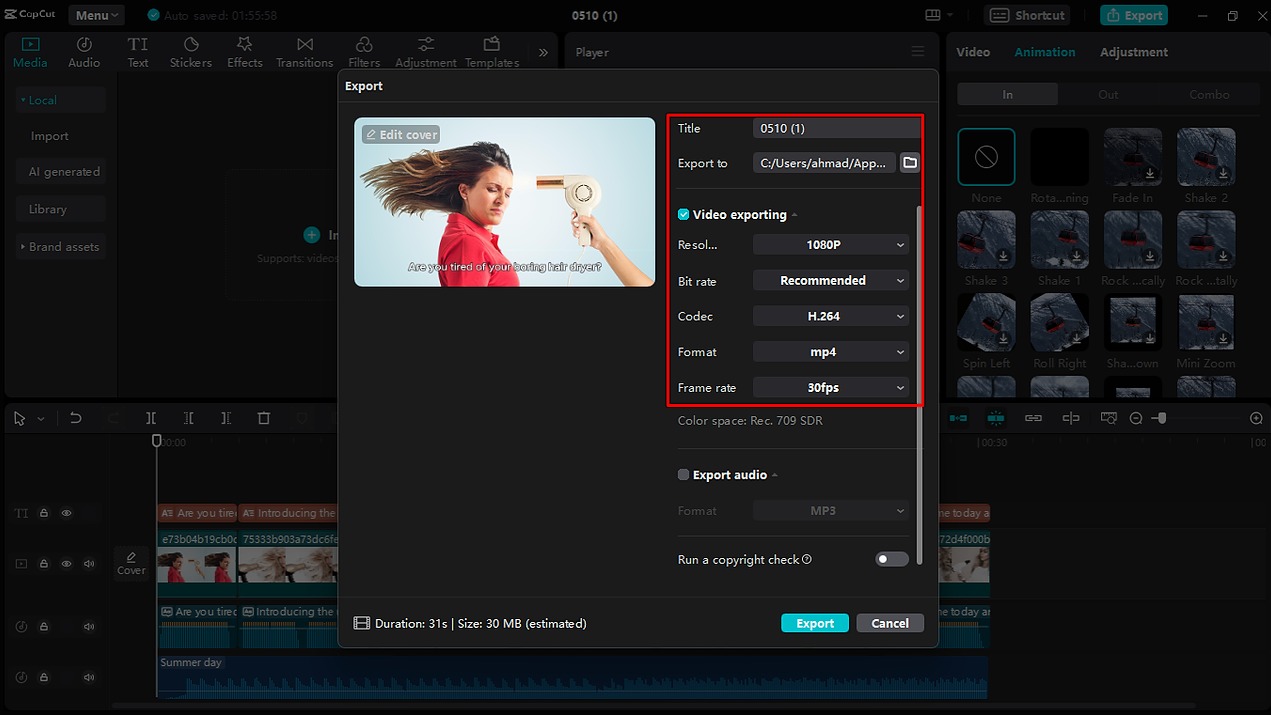This screenshot has height=715, width=1271.
Task: Select the Fade In animation thumbnail
Action: tap(1132, 156)
